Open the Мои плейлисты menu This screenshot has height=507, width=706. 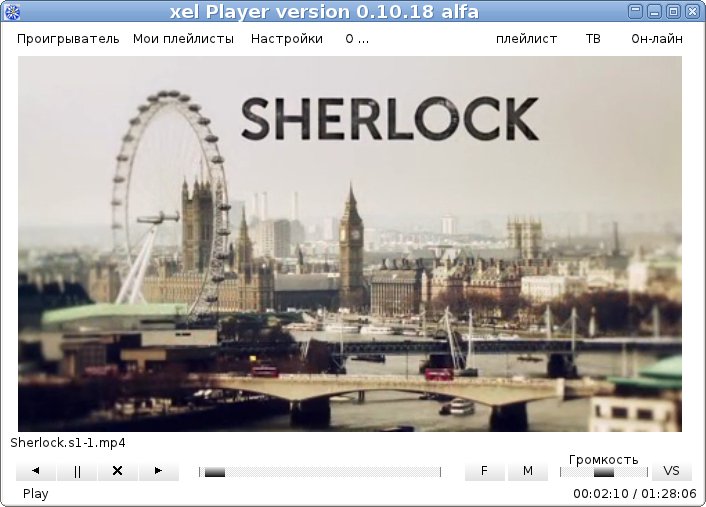click(183, 39)
